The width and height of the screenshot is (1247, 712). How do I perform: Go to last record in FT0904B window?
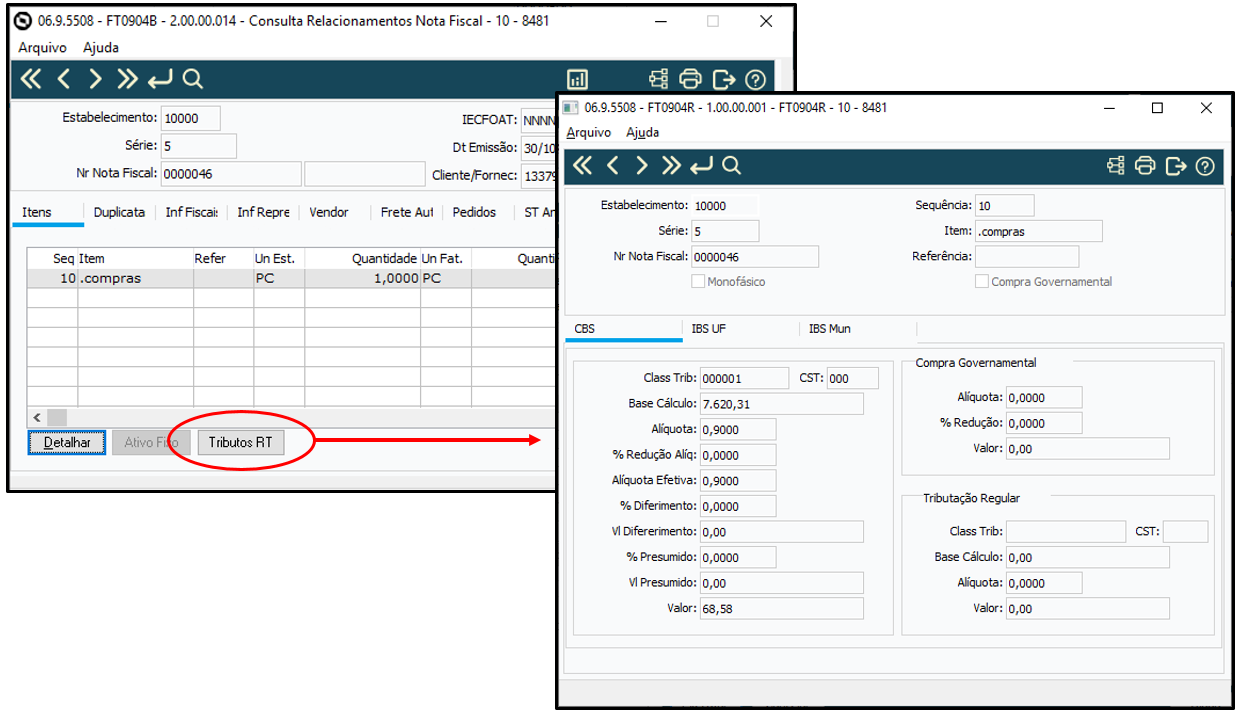coord(126,79)
